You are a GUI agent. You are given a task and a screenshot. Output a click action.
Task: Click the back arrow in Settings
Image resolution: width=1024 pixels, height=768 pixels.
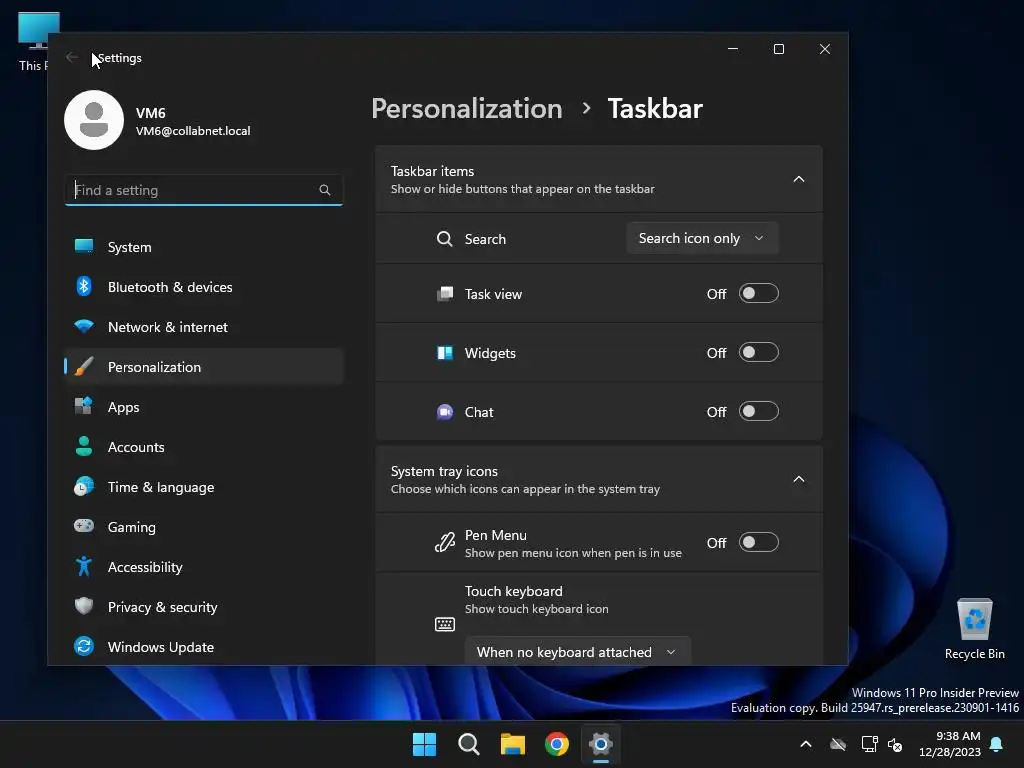click(72, 57)
